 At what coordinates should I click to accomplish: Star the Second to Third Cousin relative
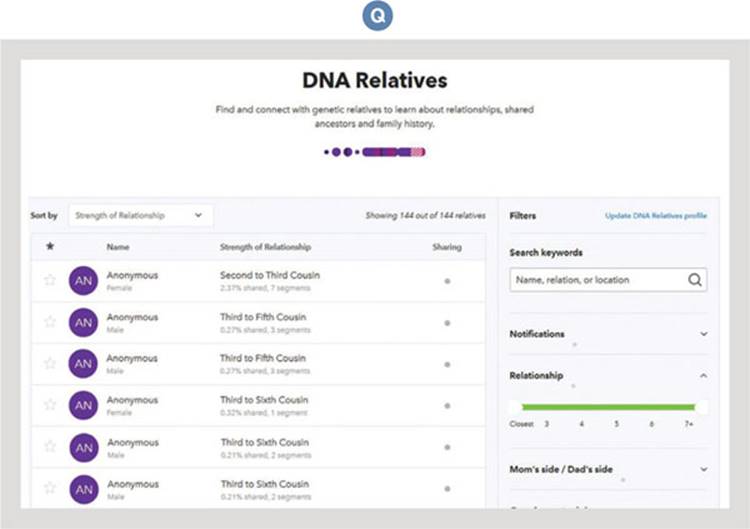(49, 280)
